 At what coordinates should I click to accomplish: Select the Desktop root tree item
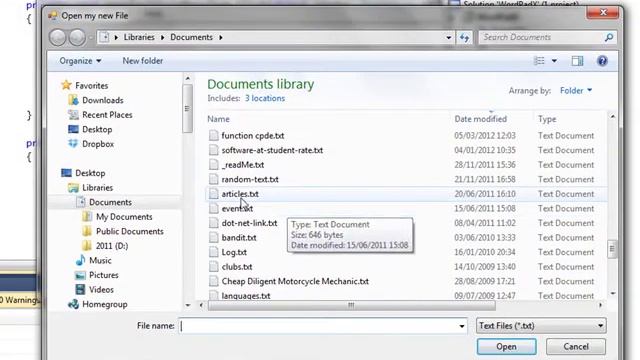tap(90, 173)
